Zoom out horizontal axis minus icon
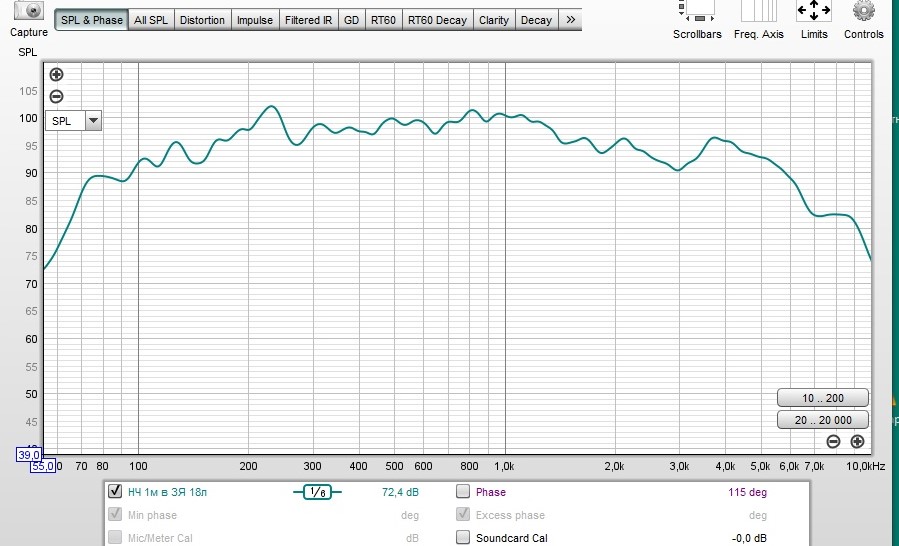The width and height of the screenshot is (899, 546). click(x=834, y=441)
